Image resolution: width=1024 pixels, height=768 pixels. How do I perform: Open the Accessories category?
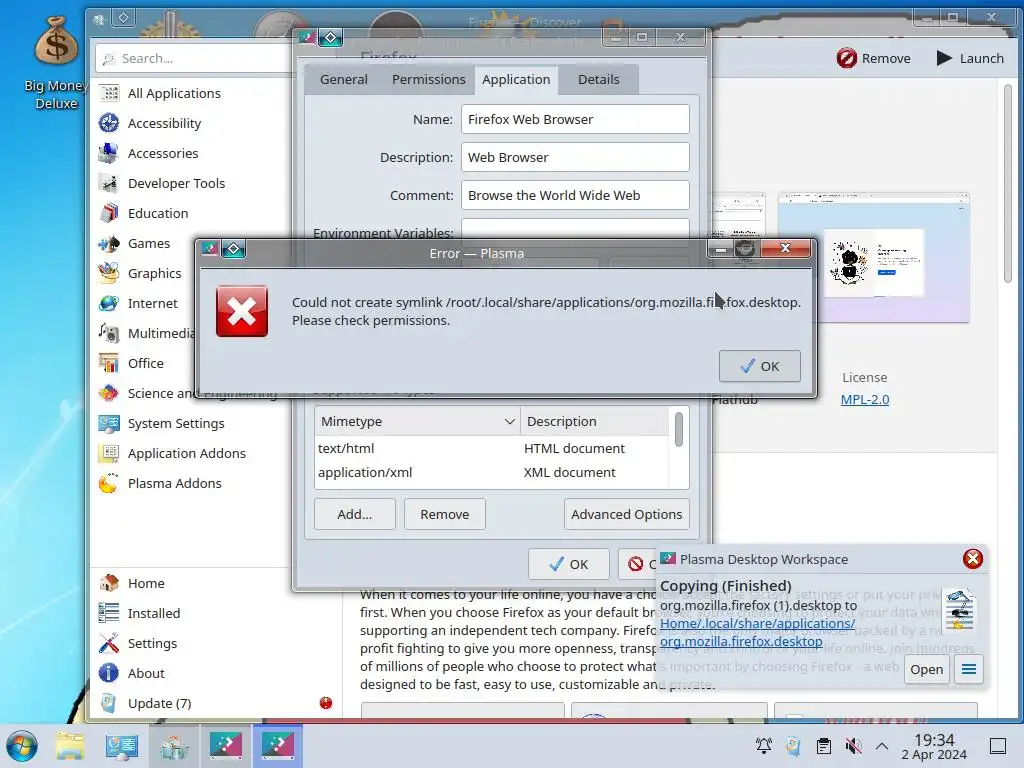coord(163,153)
